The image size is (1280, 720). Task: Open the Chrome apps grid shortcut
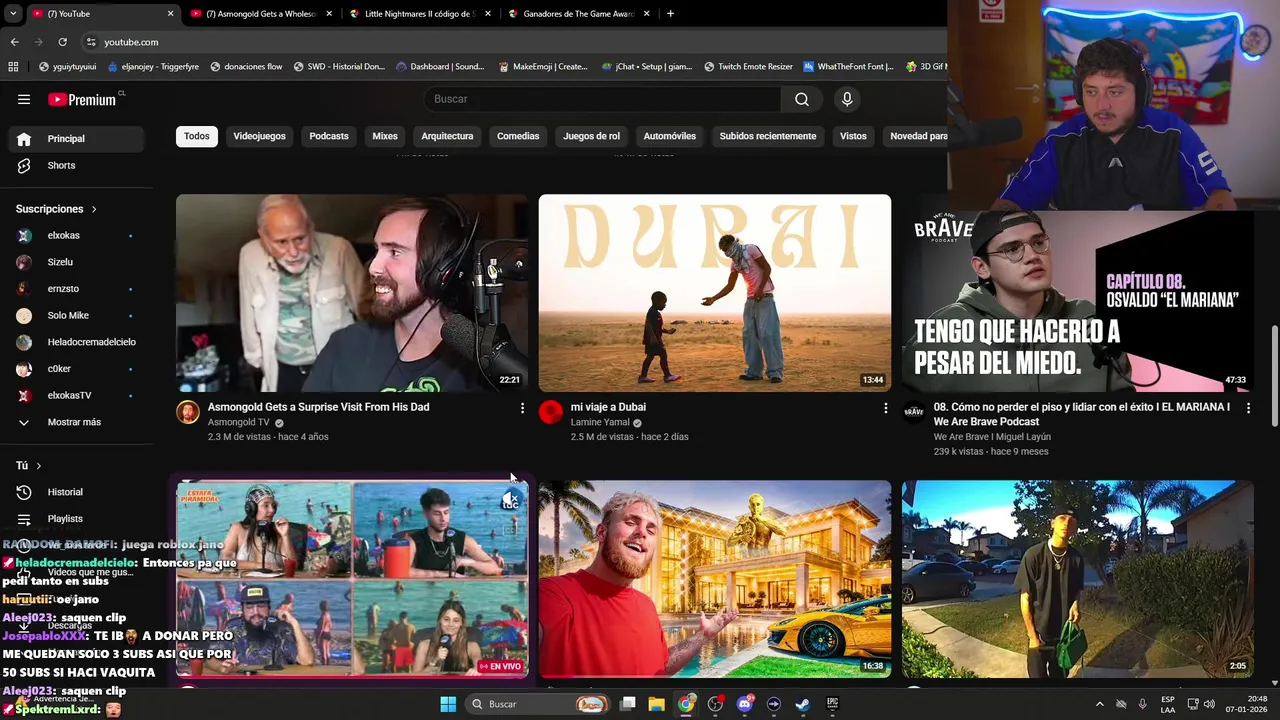13,67
